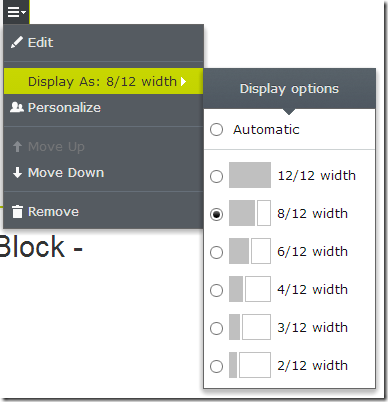Click the 3/12 width layout thumbnail
The width and height of the screenshot is (388, 402).
(x=250, y=327)
